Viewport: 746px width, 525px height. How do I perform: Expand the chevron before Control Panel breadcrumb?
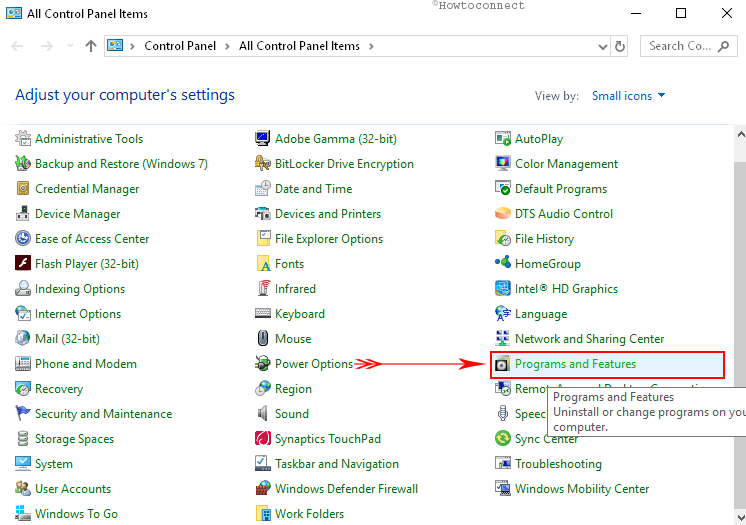click(133, 46)
